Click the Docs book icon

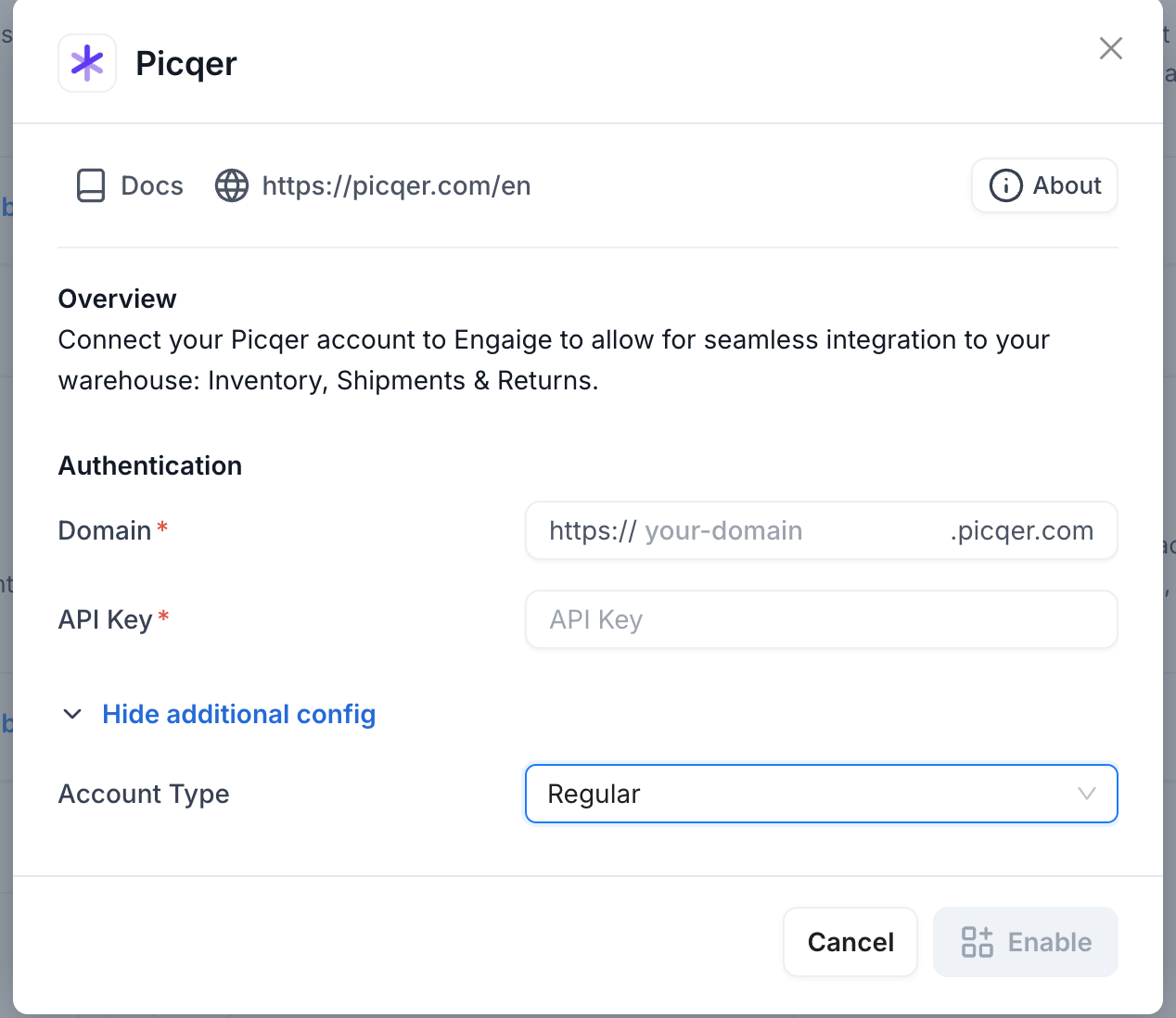(x=91, y=185)
